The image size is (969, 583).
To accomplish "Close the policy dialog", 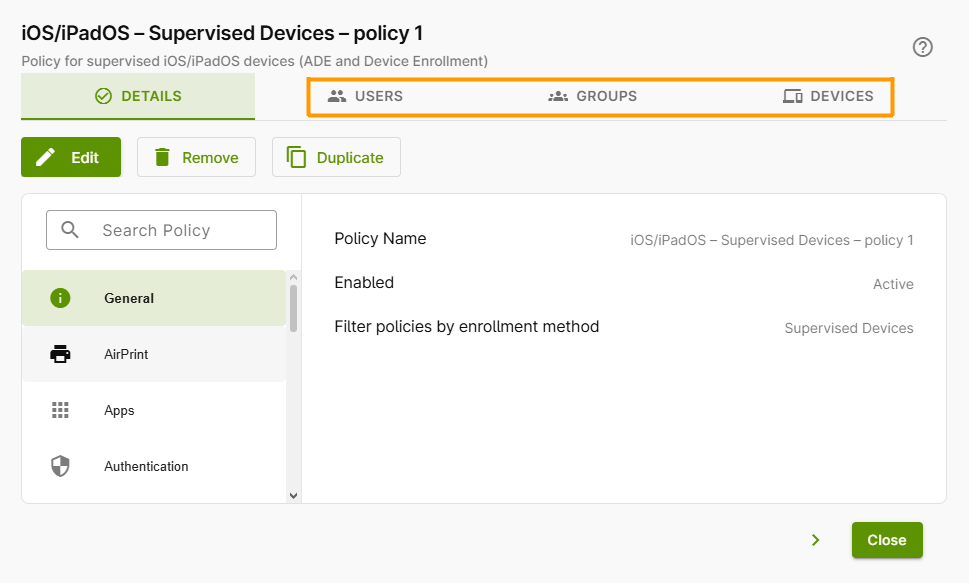I will (887, 540).
